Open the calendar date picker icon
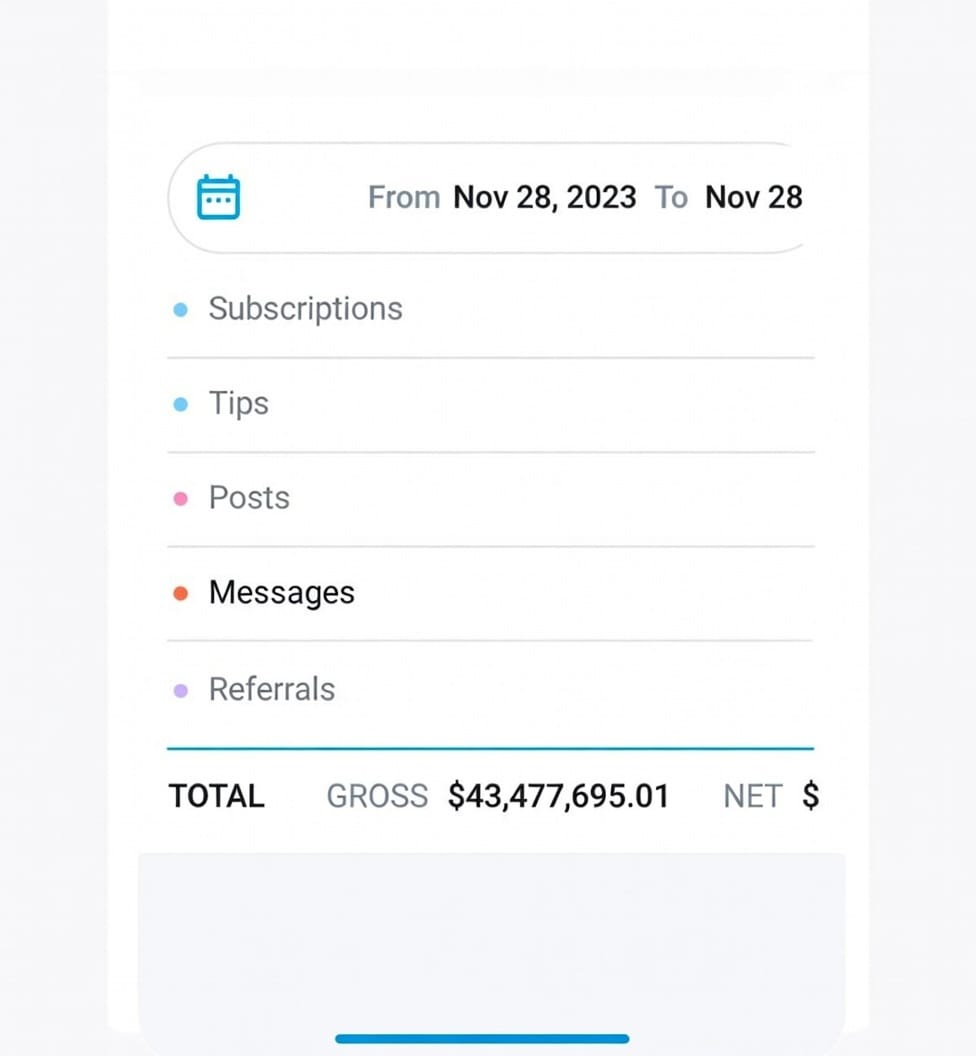This screenshot has width=976, height=1056. [218, 197]
